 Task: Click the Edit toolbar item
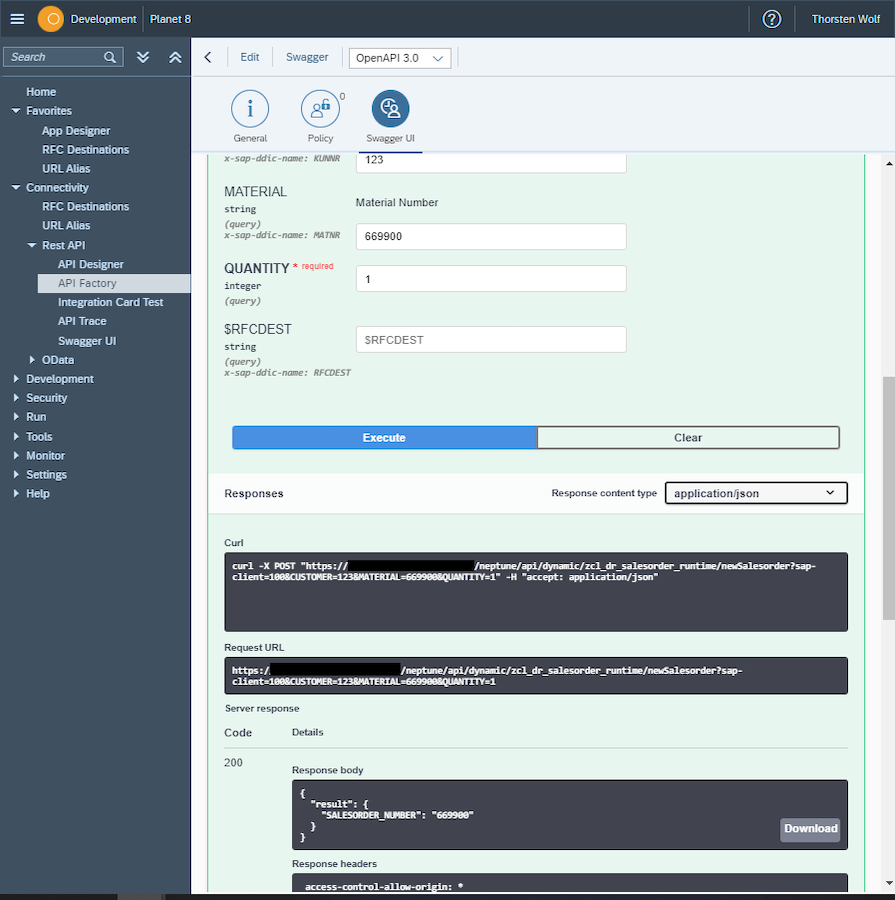click(249, 57)
